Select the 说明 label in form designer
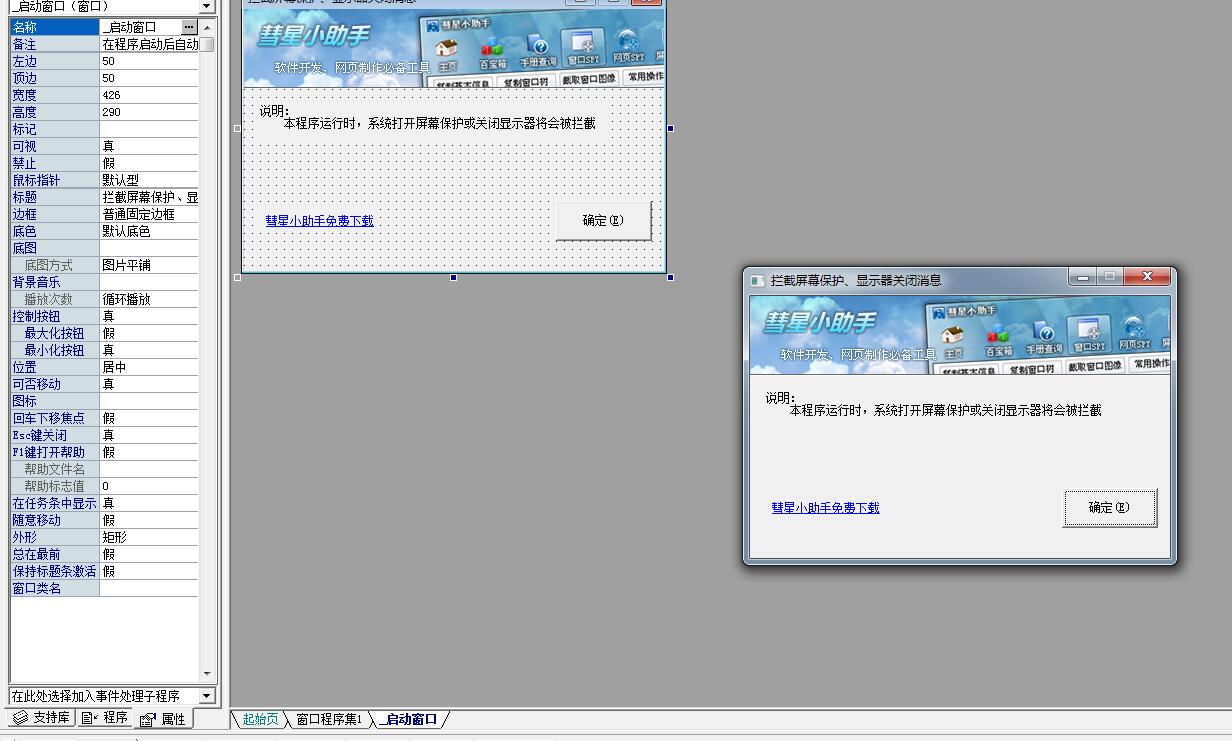1232x741 pixels. pyautogui.click(x=428, y=118)
